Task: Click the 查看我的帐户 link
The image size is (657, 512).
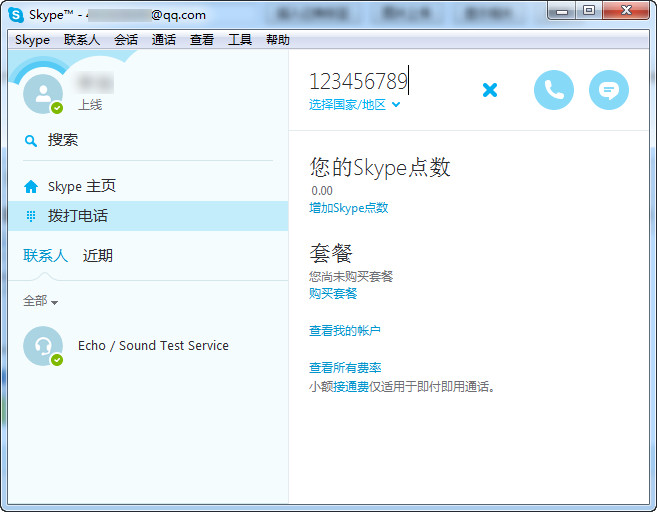Action: pyautogui.click(x=345, y=331)
